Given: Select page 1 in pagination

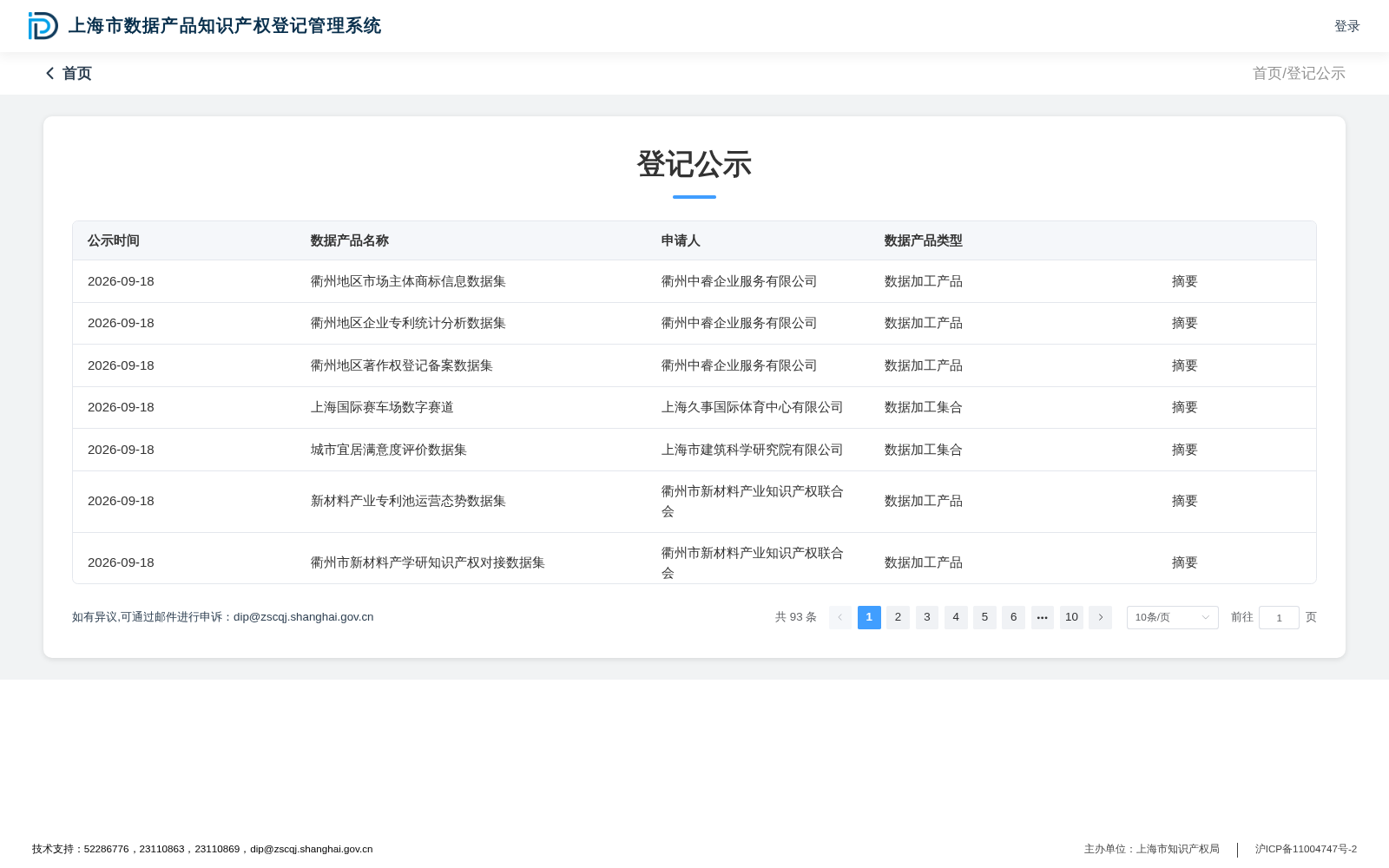Looking at the screenshot, I should click(869, 617).
